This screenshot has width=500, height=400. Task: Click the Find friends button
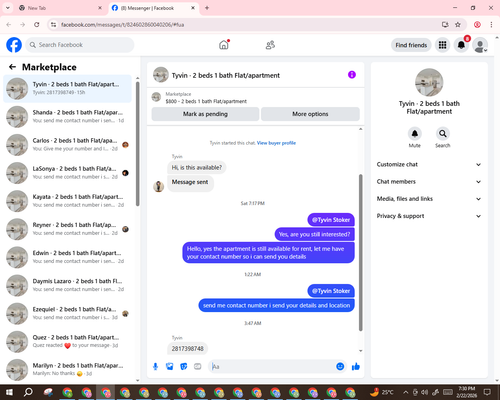pos(411,45)
